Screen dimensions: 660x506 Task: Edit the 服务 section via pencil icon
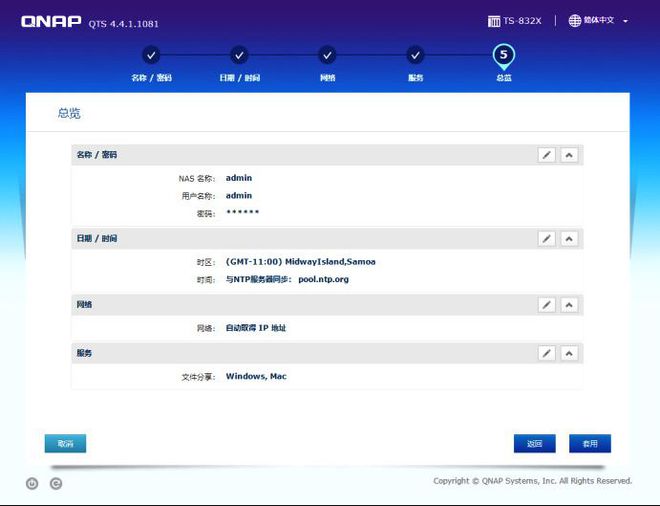[x=546, y=353]
